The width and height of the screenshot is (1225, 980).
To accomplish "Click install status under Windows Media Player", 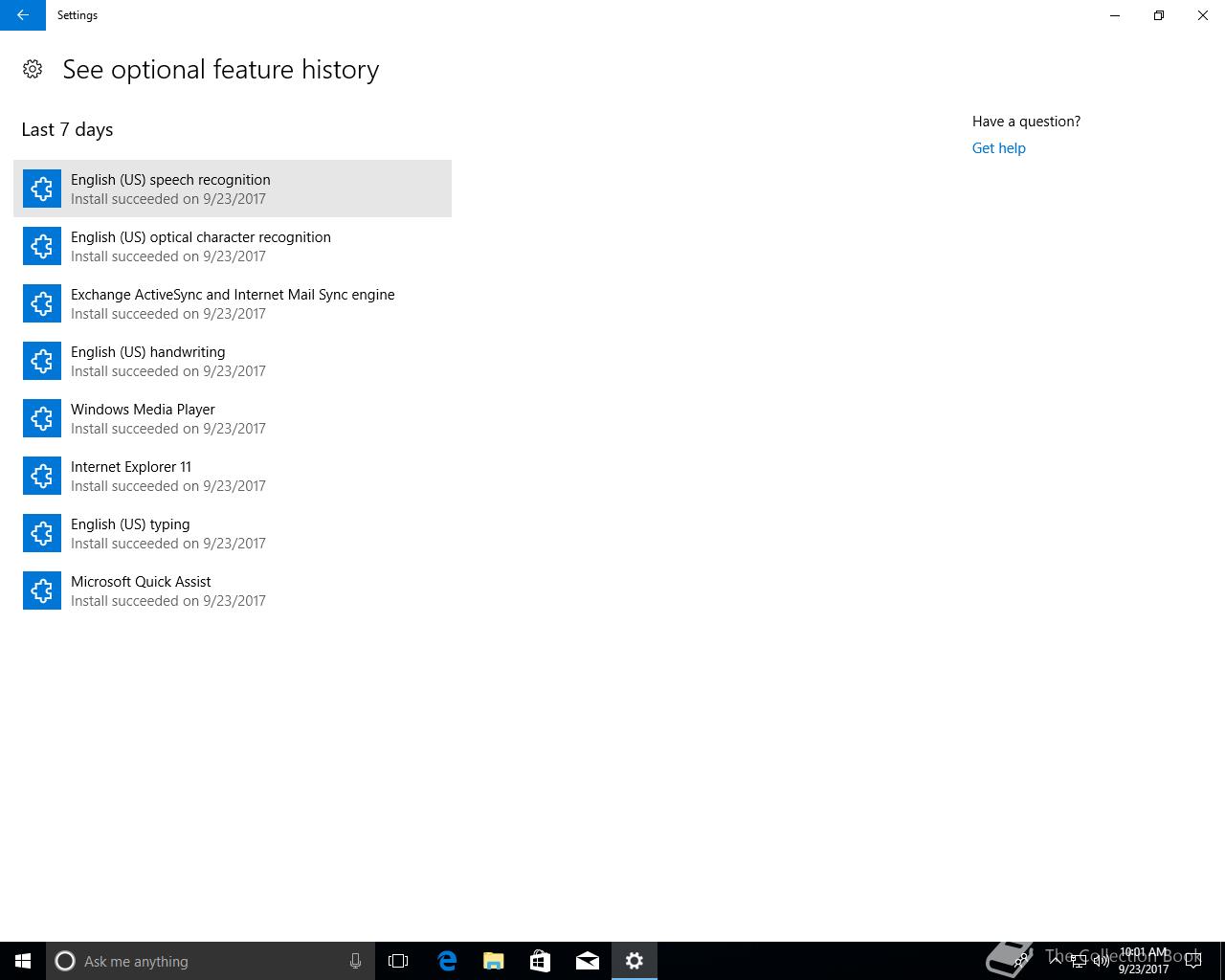I will click(x=168, y=429).
